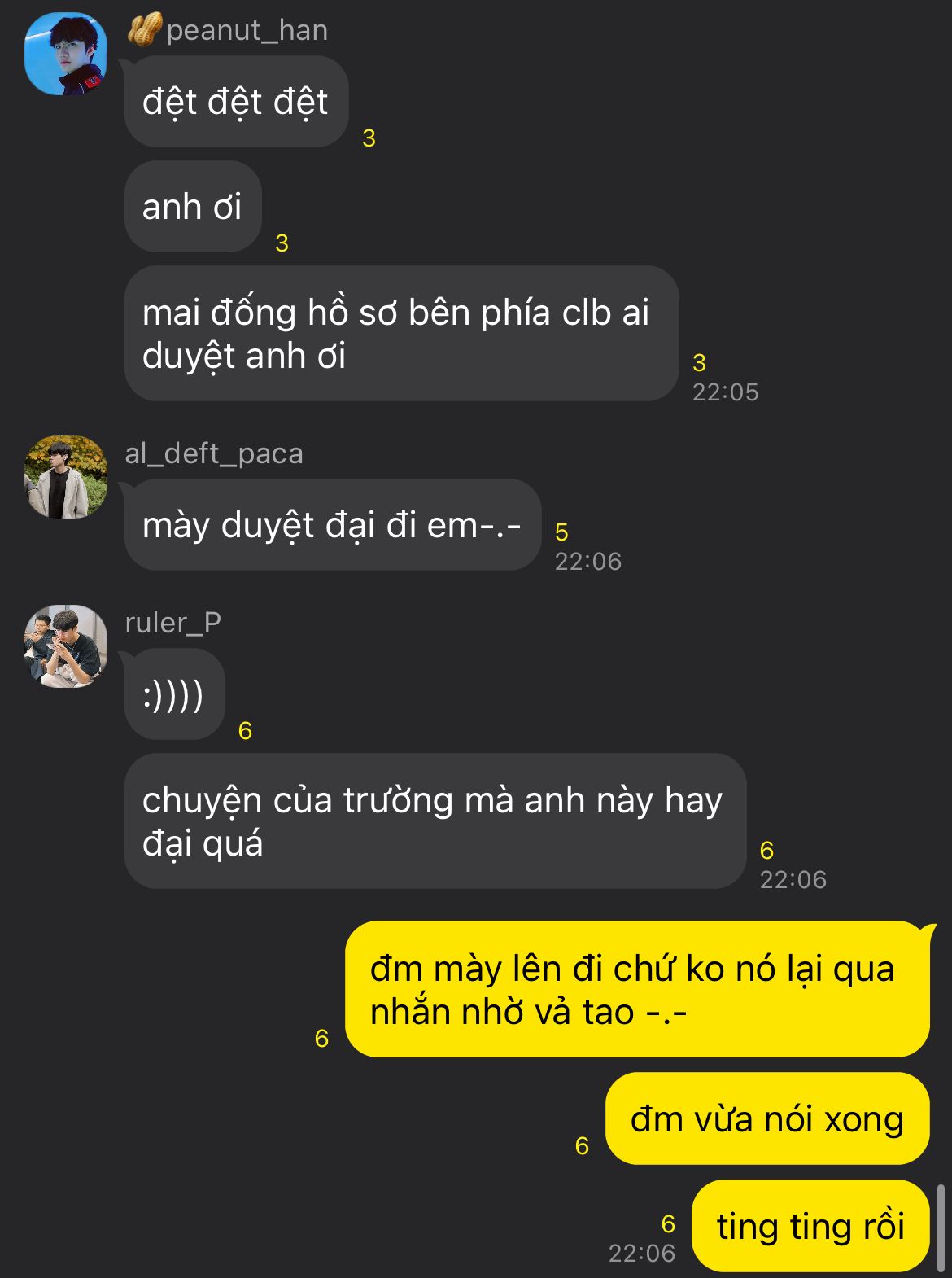Select the "ting ting rồi" message
Screen dimensions: 952x1278
pos(810,1226)
